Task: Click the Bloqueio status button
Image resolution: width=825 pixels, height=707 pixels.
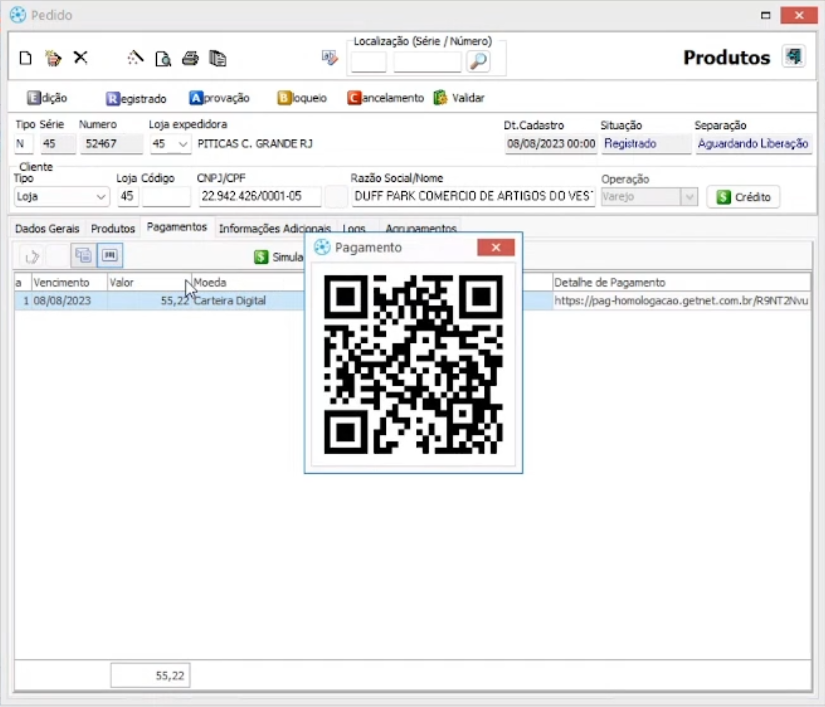Action: tap(302, 98)
